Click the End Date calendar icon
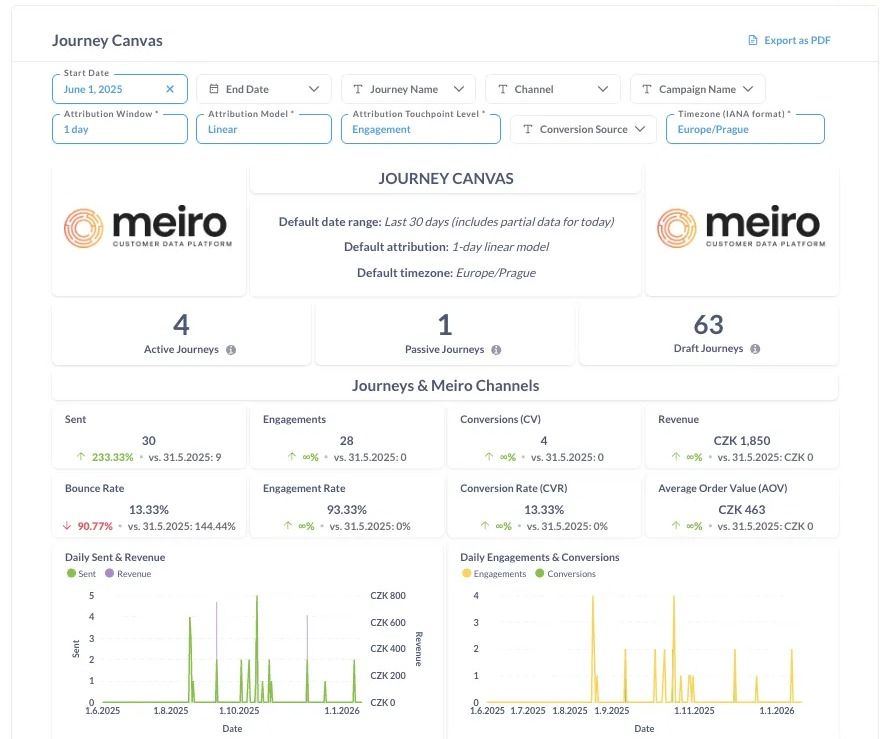The image size is (887, 739). coord(214,89)
